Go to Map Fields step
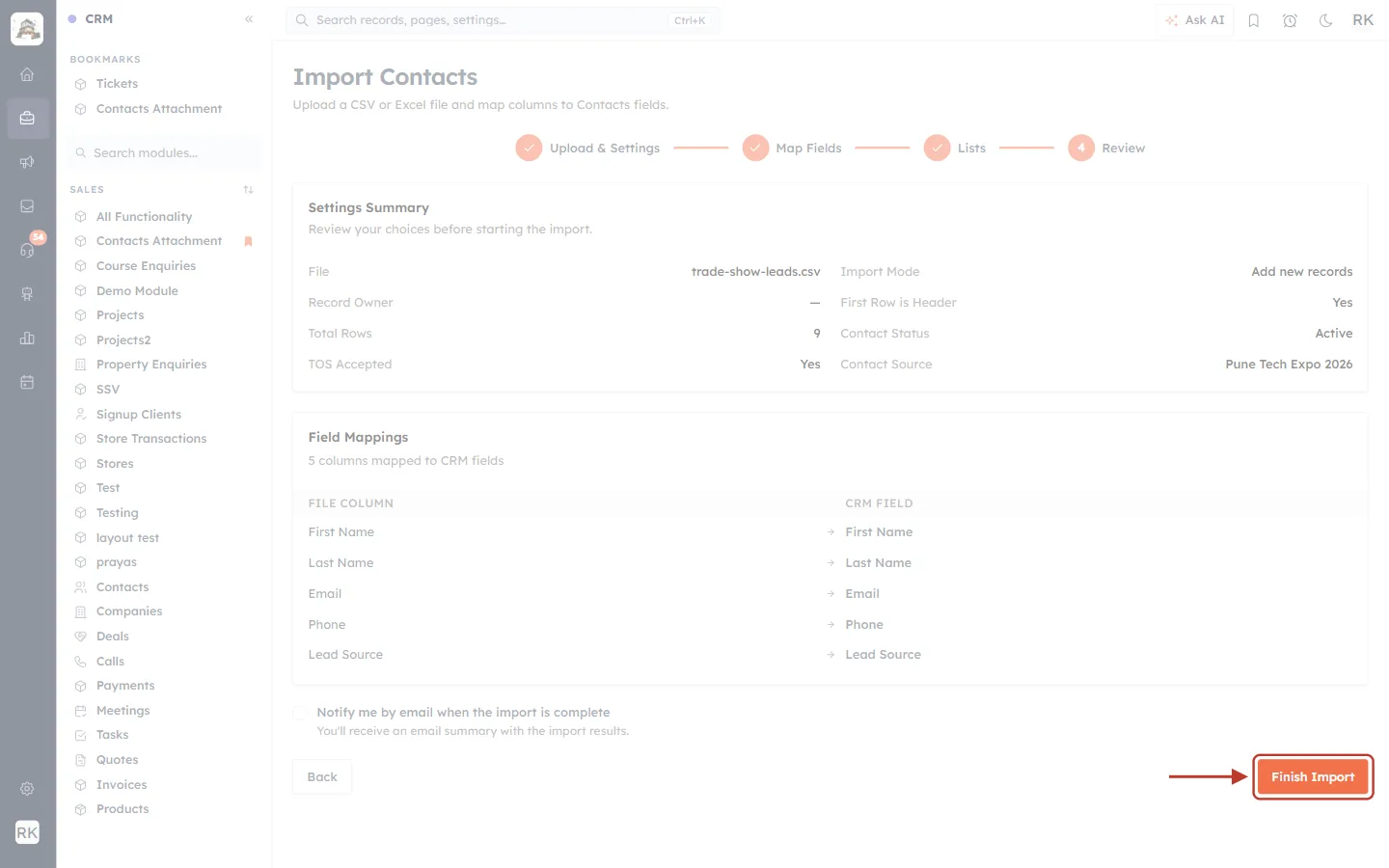This screenshot has width=1389, height=868. pyautogui.click(x=792, y=148)
